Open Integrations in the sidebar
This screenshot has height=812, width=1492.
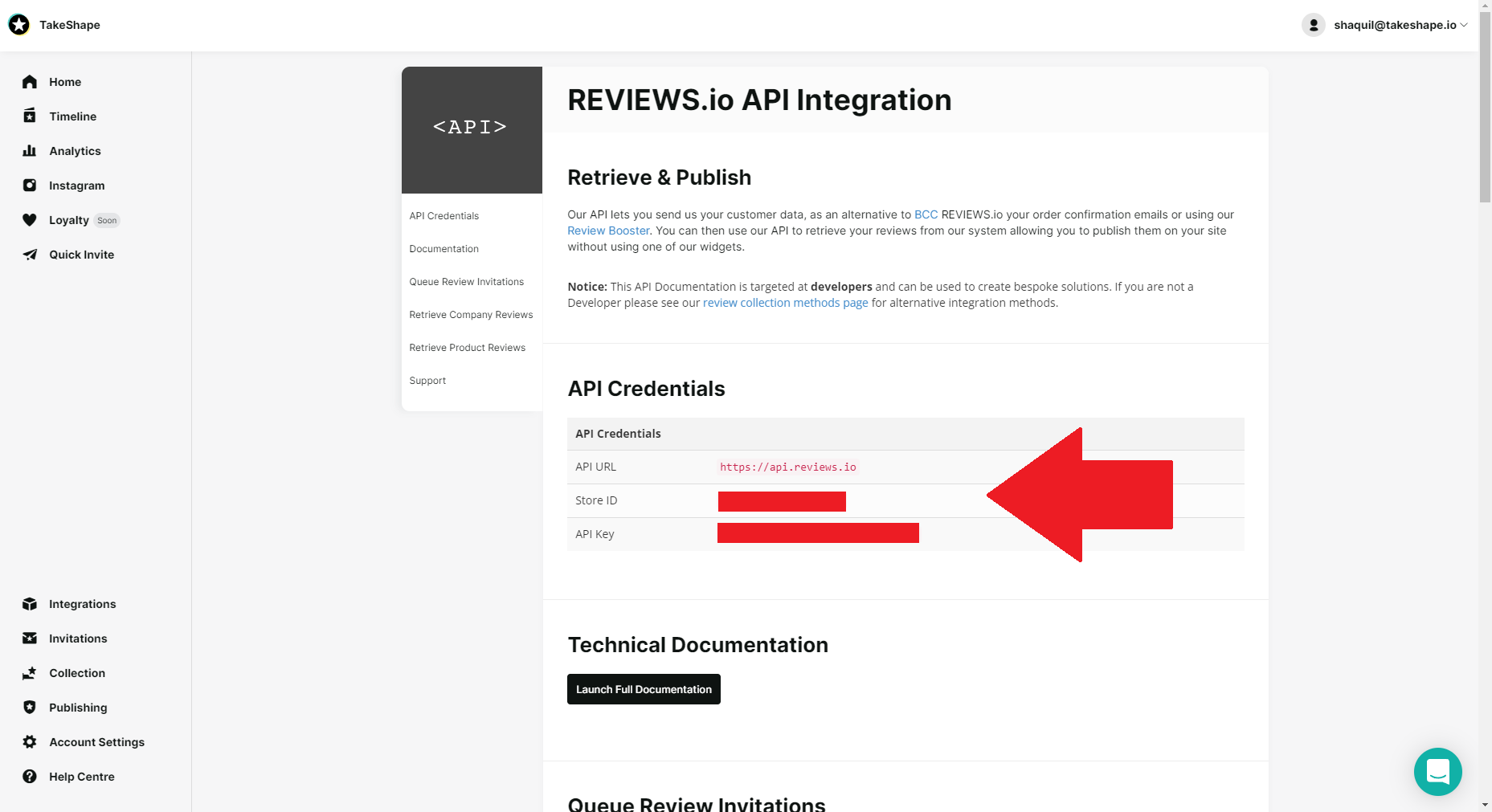[x=82, y=604]
